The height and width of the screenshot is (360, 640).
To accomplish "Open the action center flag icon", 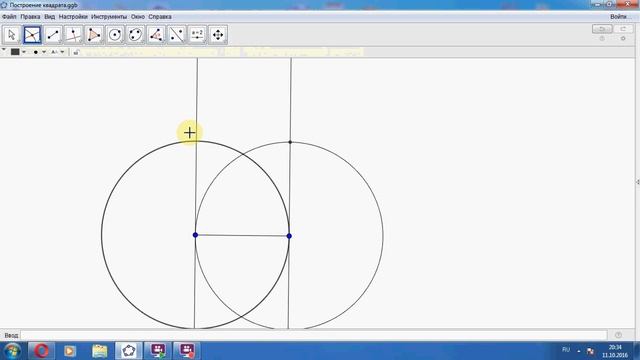I will [590, 351].
